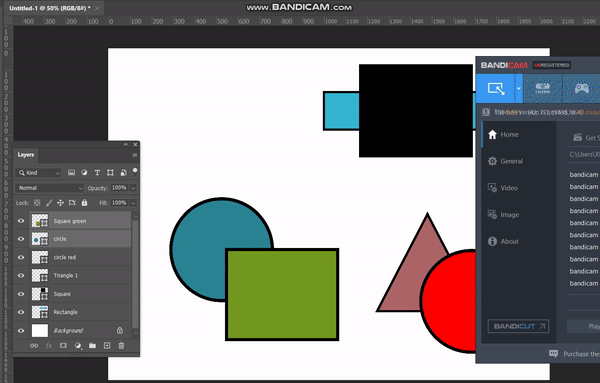Filter layers by adjustment layers icon

[84, 173]
